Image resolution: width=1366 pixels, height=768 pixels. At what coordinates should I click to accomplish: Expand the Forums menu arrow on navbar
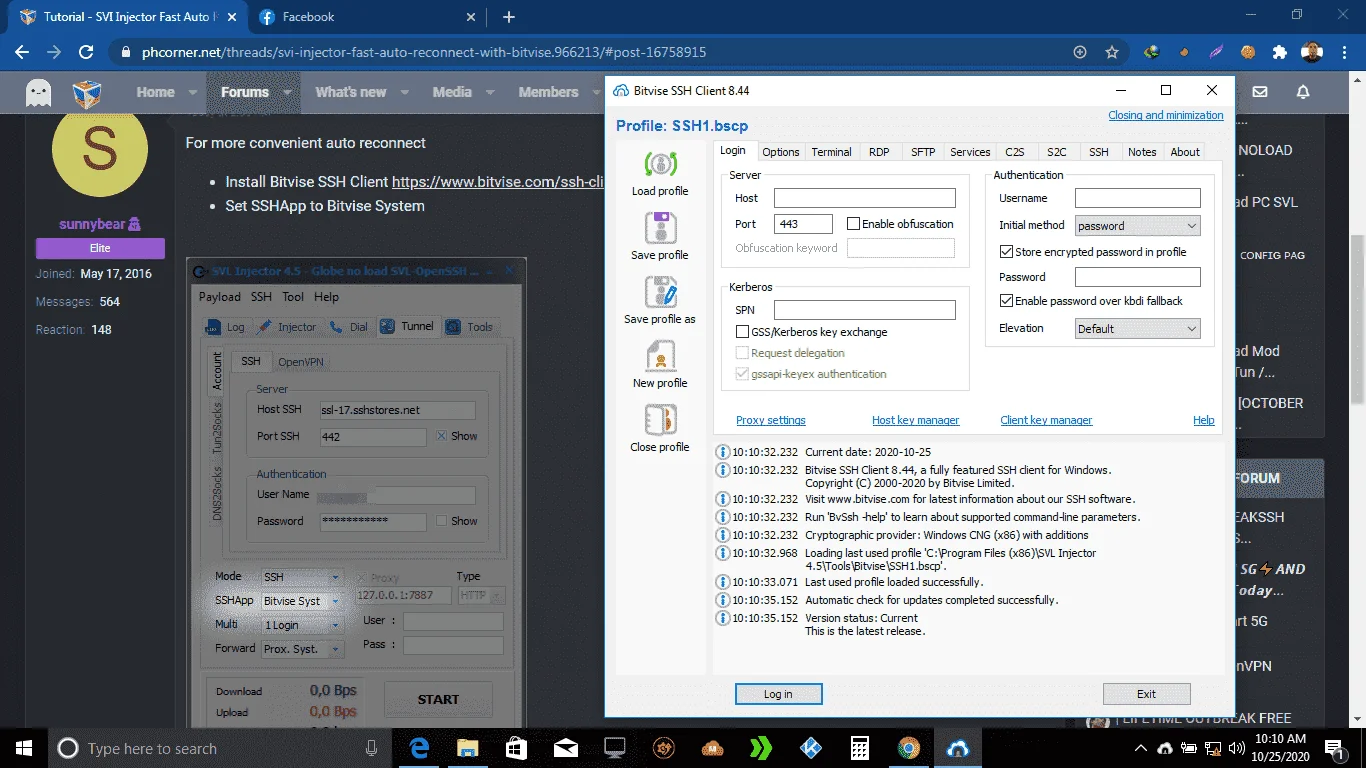(x=287, y=93)
